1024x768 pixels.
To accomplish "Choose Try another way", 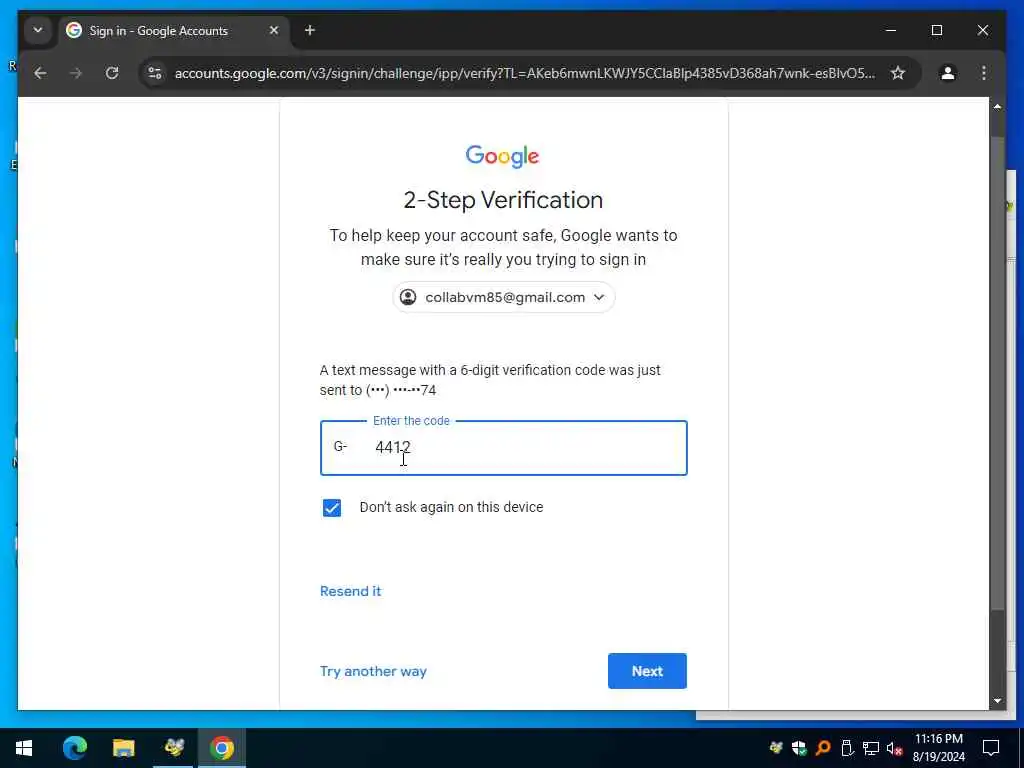I will (x=373, y=671).
